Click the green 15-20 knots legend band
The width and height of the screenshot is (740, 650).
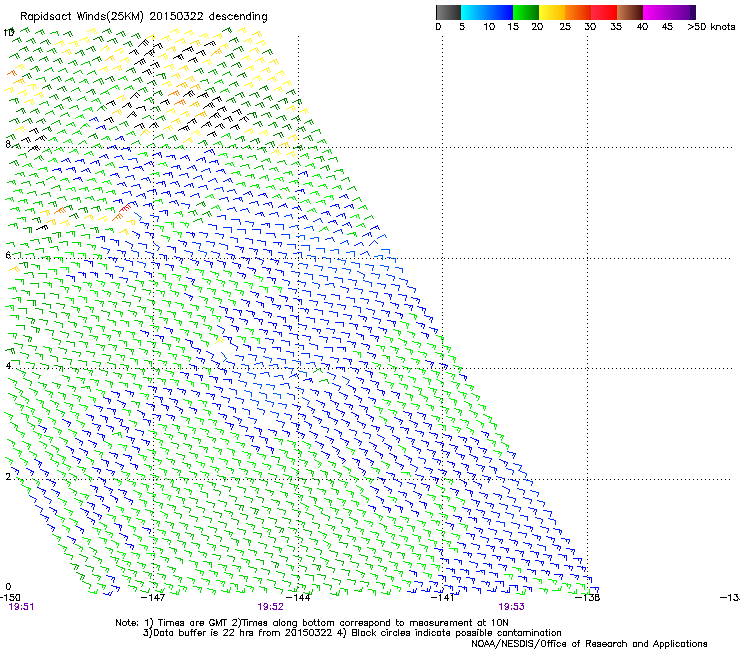[x=526, y=12]
